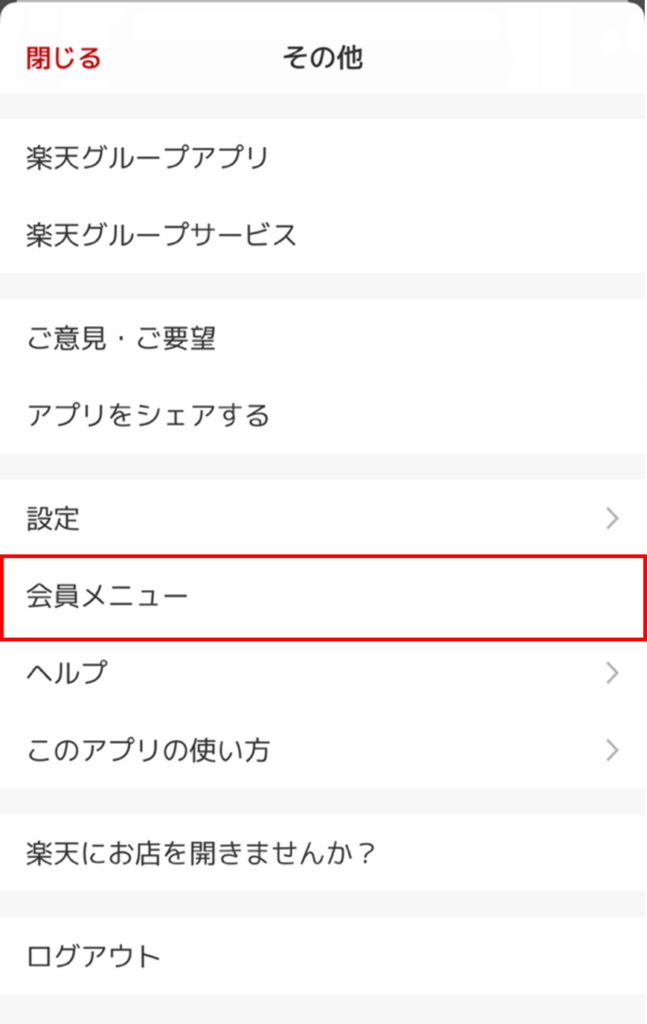This screenshot has height=1024, width=647.
Task: Click the empty gray area below ログアウト
Action: tap(322, 1010)
